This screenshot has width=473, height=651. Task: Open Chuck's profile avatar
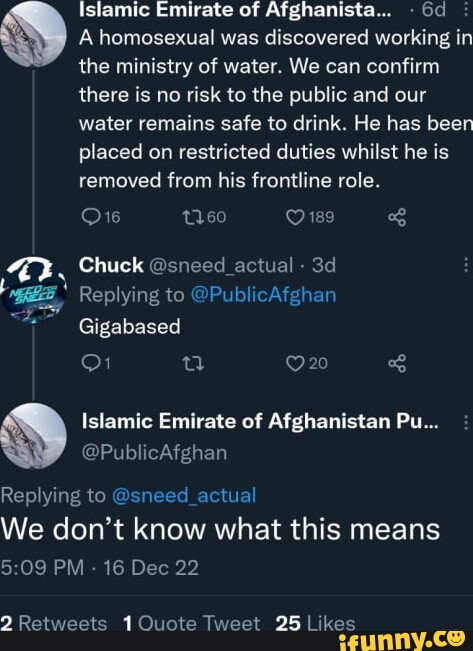point(33,290)
